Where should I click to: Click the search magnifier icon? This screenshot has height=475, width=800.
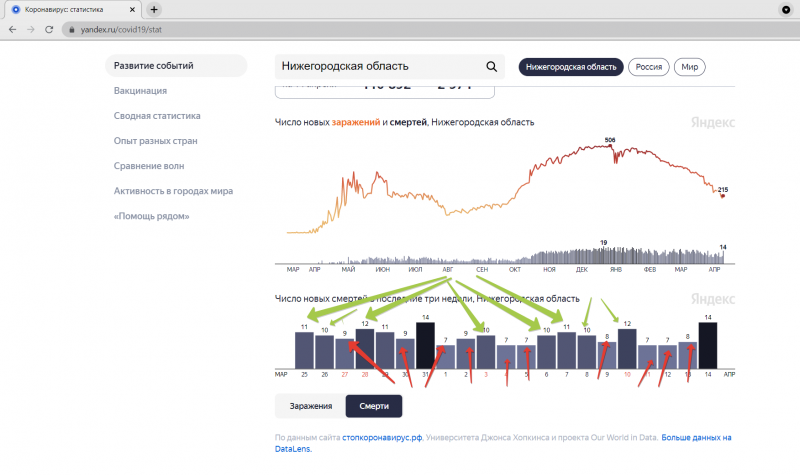point(491,67)
